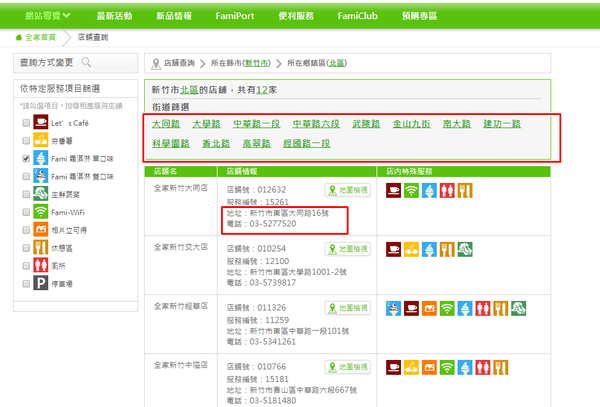Pick the 建功一路 street link

502,124
